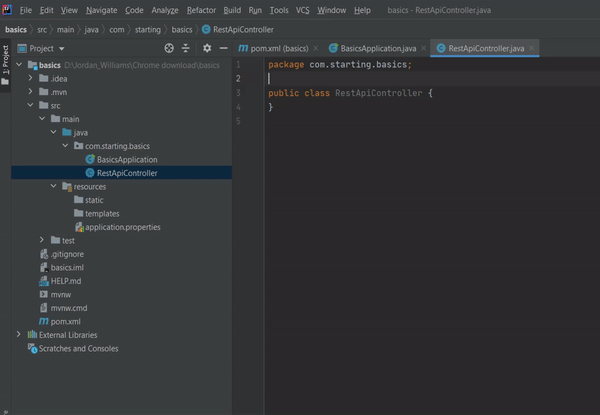Click 'src' in the breadcrumb bar
The image size is (600, 415).
point(42,30)
